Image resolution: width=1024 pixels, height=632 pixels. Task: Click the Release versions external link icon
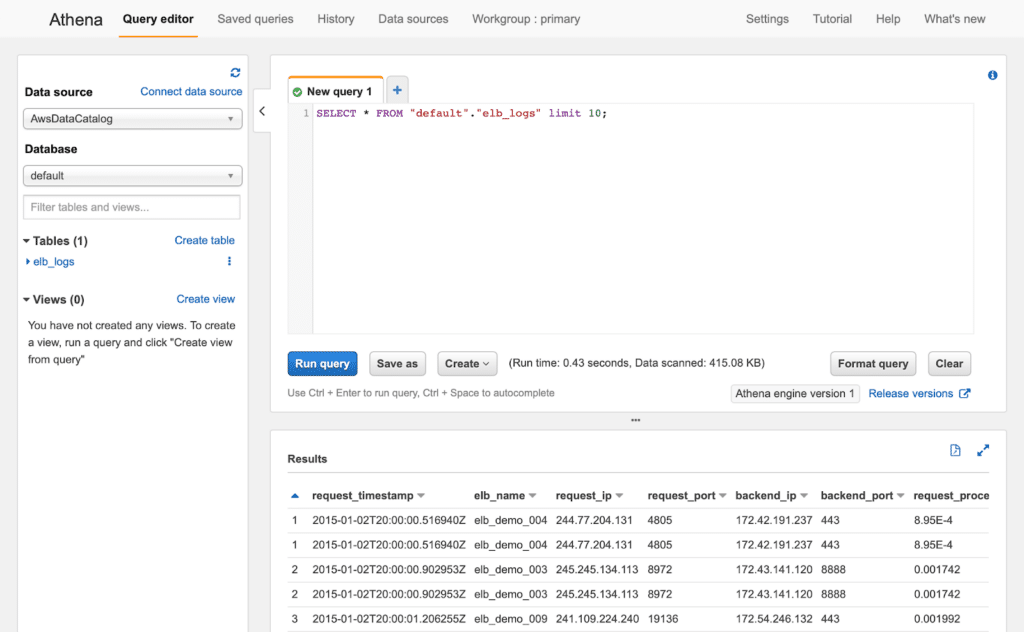(x=965, y=393)
